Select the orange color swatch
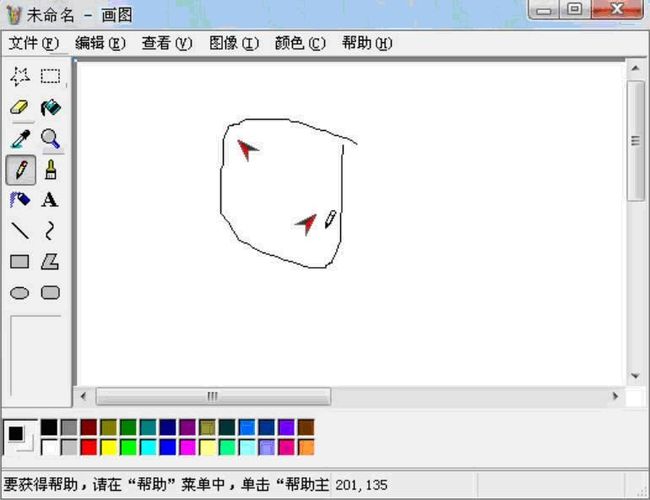The height and width of the screenshot is (500, 650). pos(306,447)
